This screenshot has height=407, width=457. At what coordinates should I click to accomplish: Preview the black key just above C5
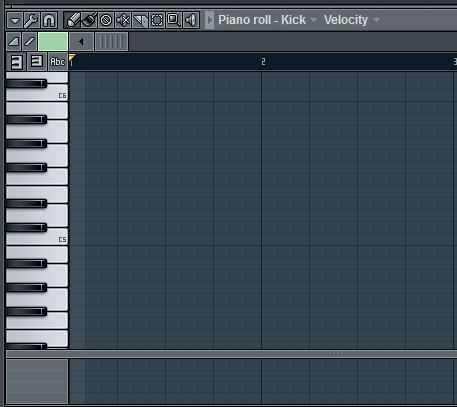click(26, 228)
